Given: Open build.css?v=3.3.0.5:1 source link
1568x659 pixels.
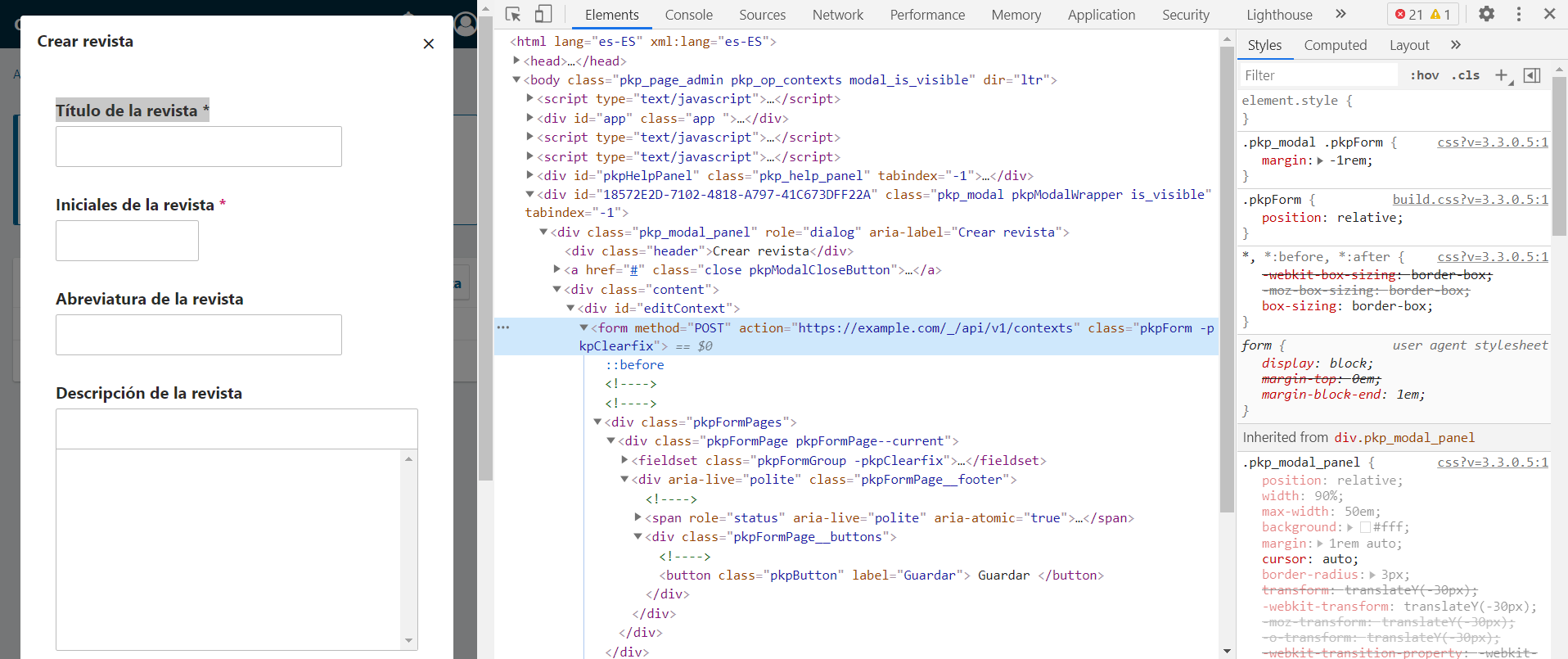Looking at the screenshot, I should (x=1471, y=200).
